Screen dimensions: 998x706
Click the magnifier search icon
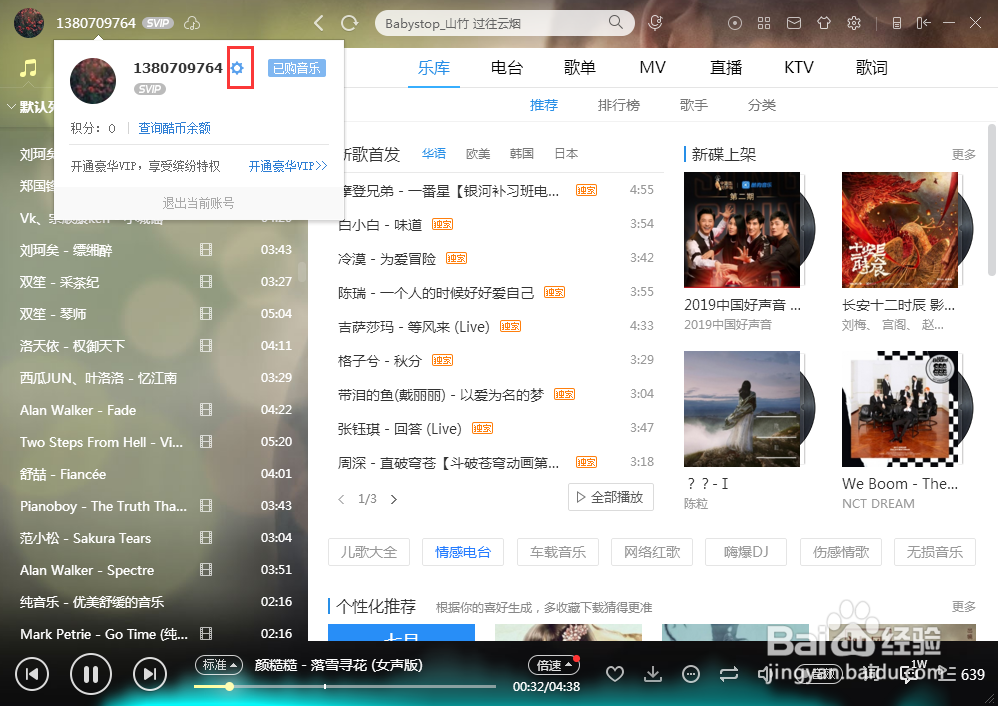615,22
